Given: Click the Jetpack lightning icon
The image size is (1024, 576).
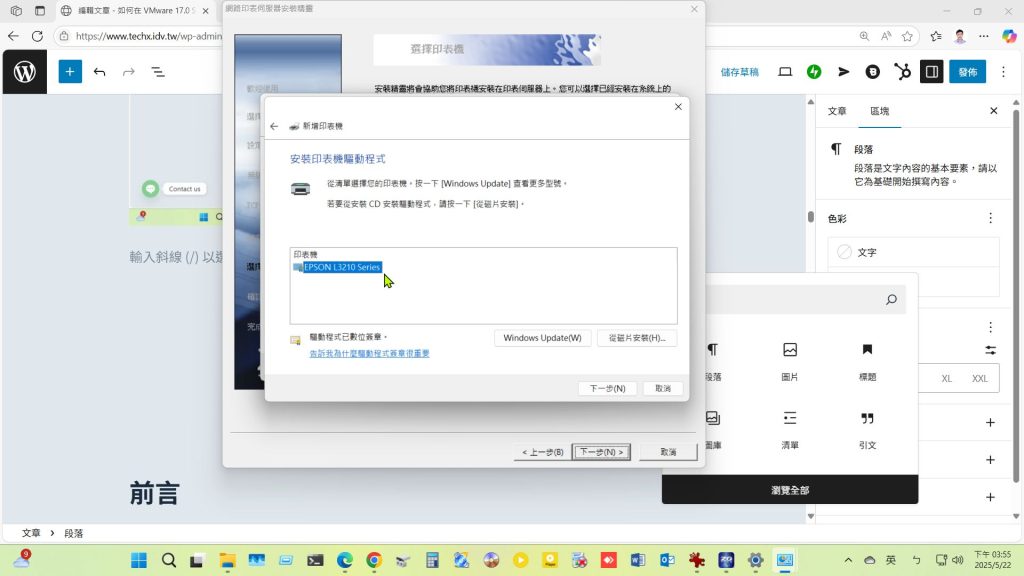Looking at the screenshot, I should click(815, 72).
